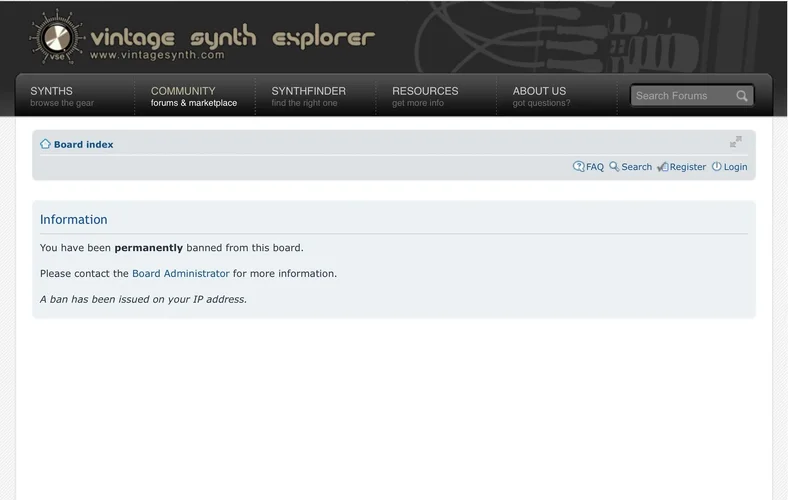Click the Information heading
This screenshot has height=500, width=788.
pos(73,220)
